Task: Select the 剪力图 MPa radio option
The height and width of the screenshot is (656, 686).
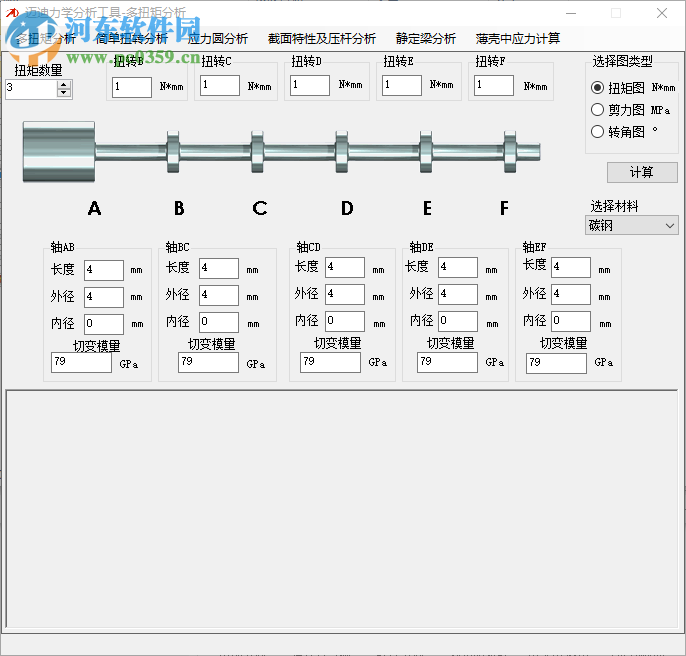Action: (x=597, y=109)
